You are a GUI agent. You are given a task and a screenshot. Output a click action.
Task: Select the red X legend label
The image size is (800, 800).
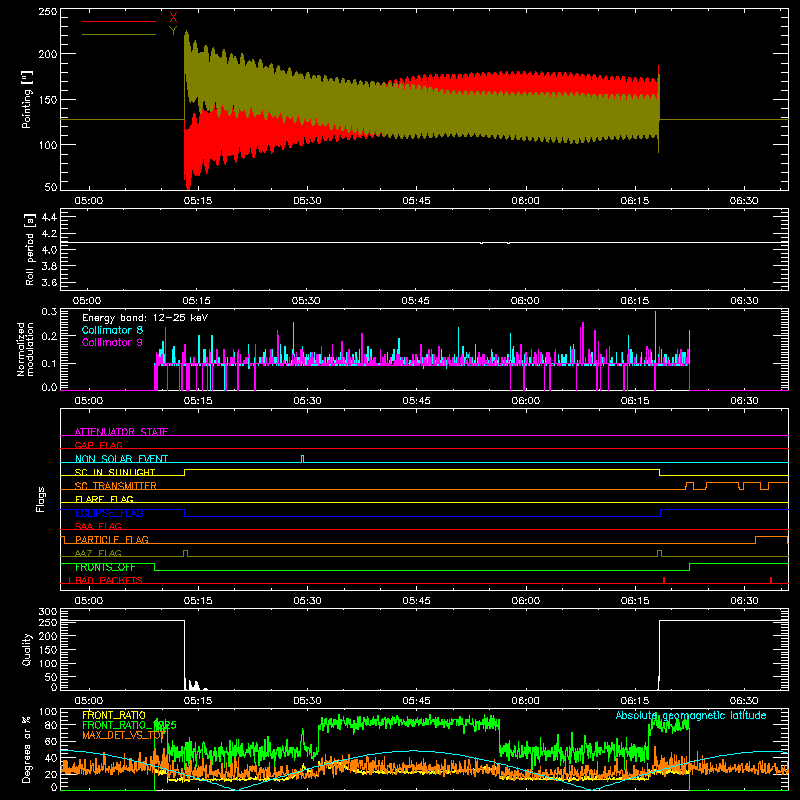point(173,18)
